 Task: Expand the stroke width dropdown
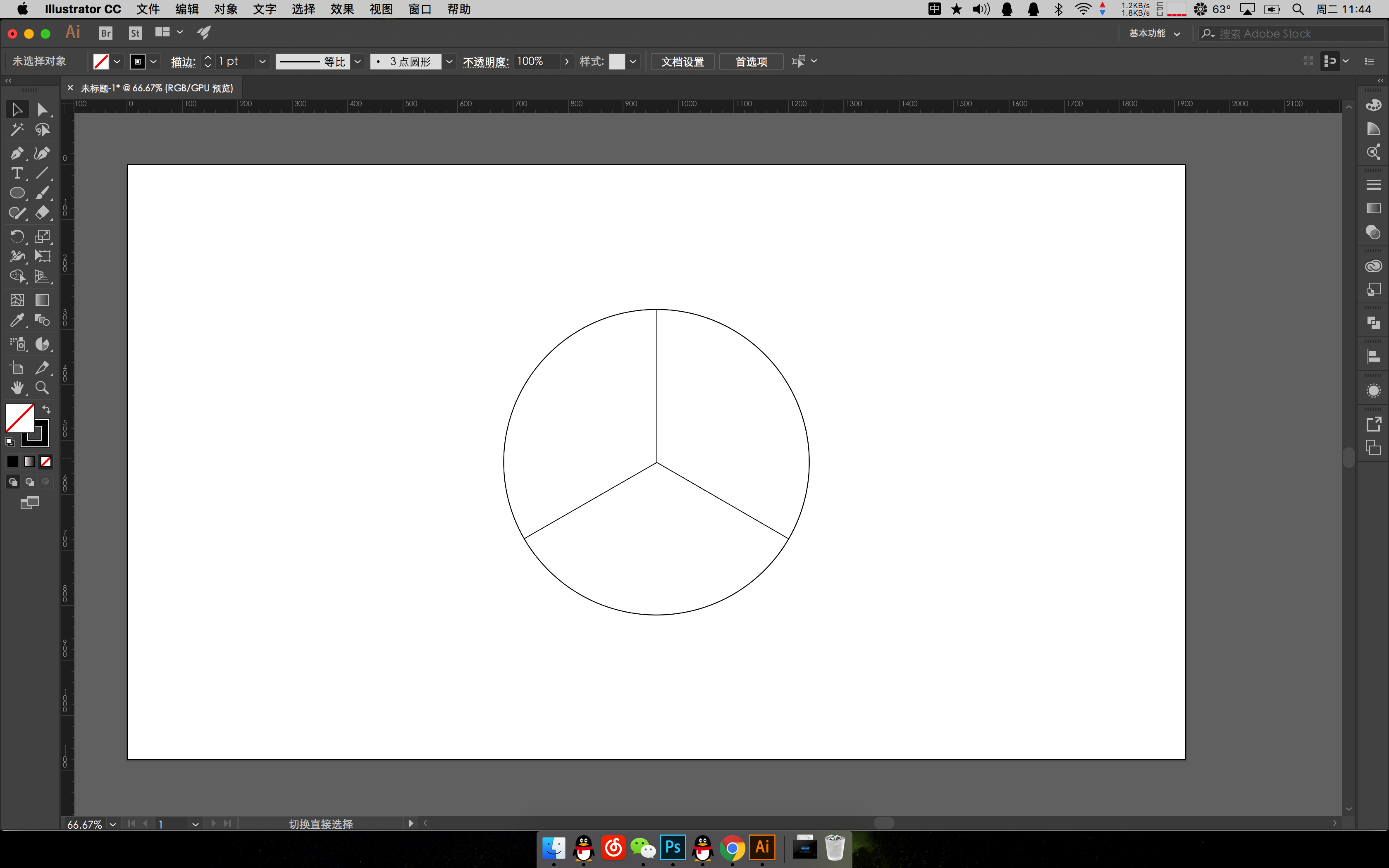[261, 61]
